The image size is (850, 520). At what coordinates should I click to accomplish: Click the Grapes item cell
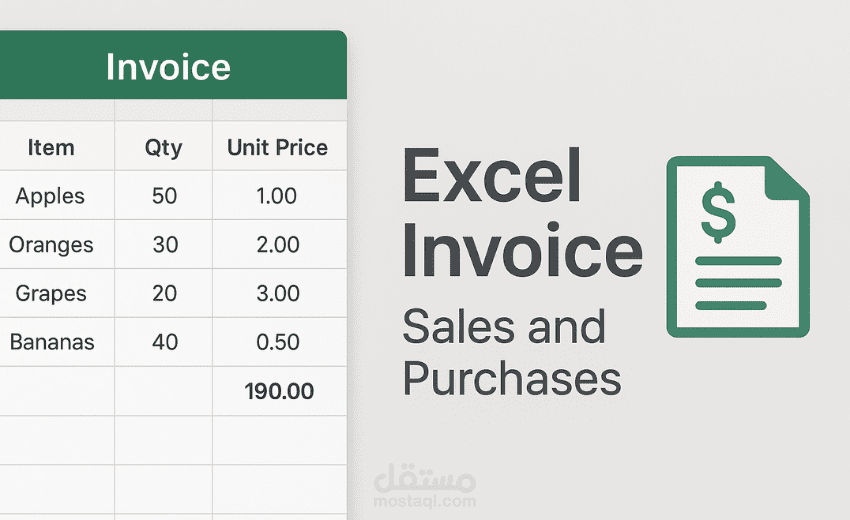pyautogui.click(x=57, y=293)
